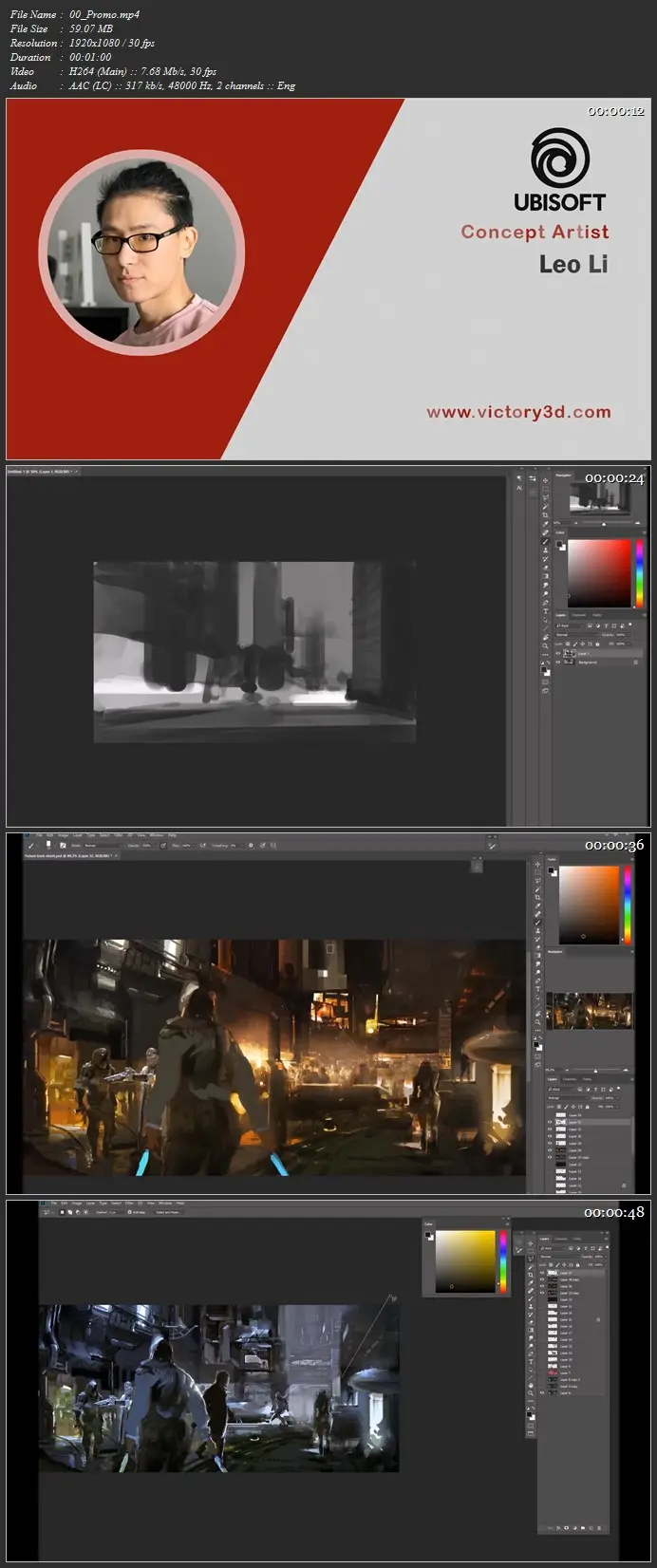
Task: Click Leo Li's circular portrait photo
Action: (x=142, y=252)
